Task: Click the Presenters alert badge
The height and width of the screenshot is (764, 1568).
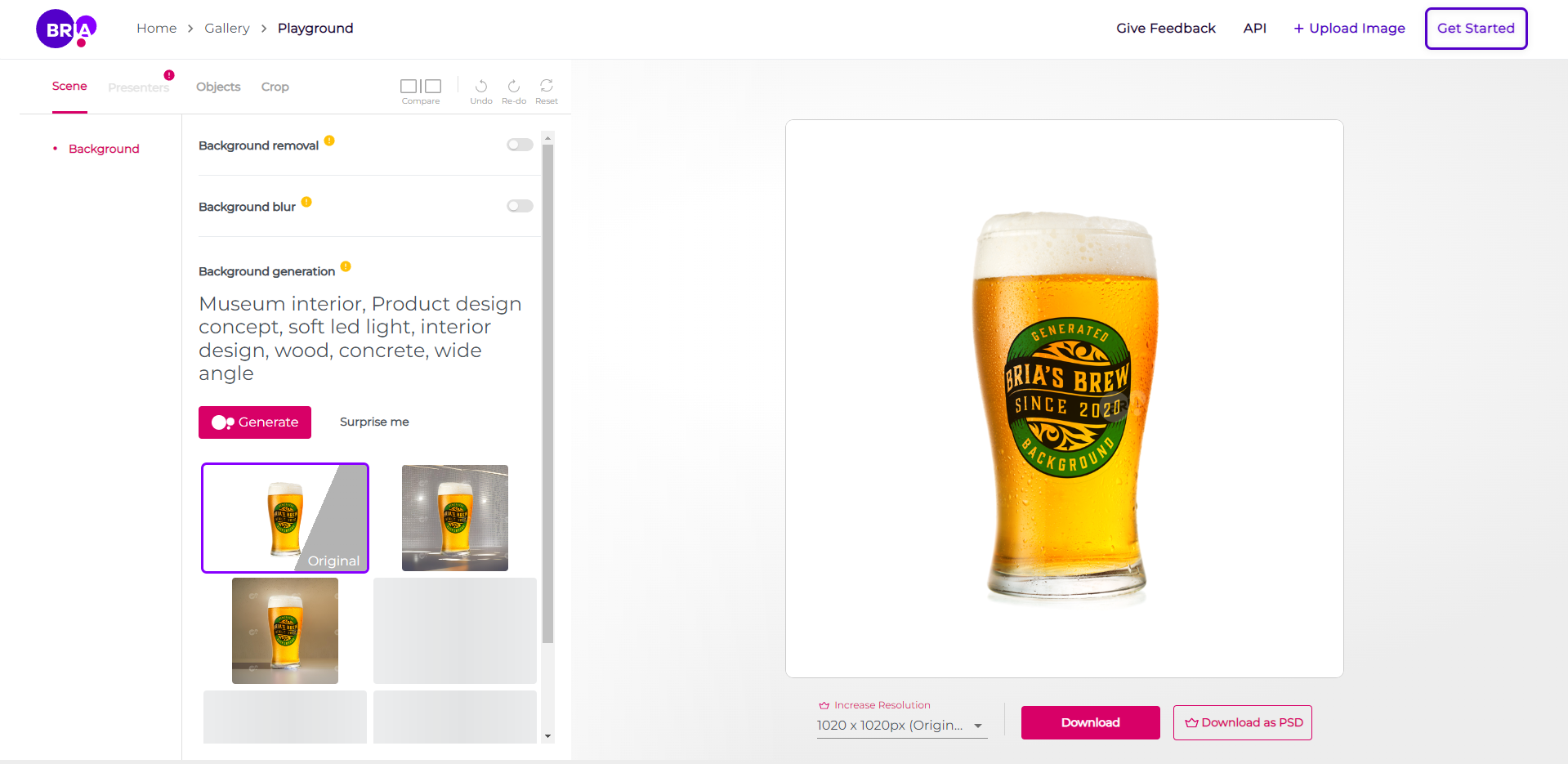Action: click(x=169, y=75)
